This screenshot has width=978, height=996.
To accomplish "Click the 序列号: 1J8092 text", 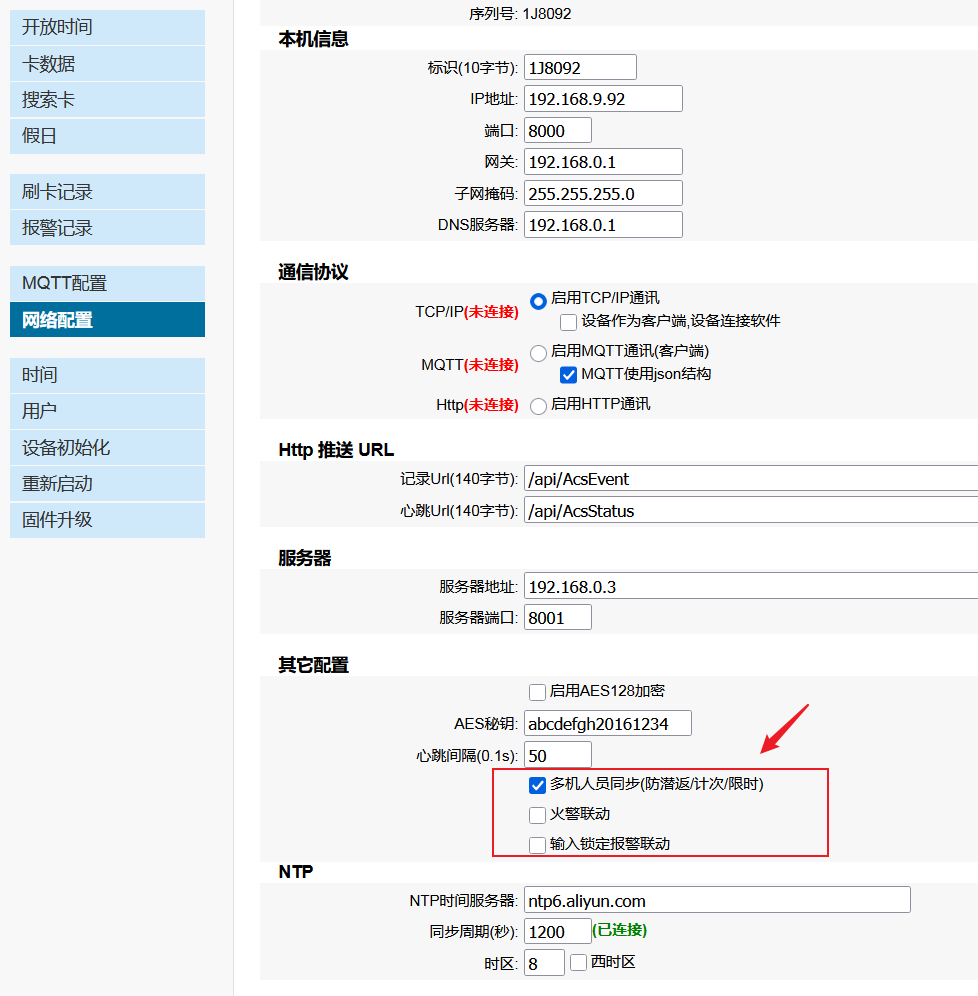I will pos(520,13).
